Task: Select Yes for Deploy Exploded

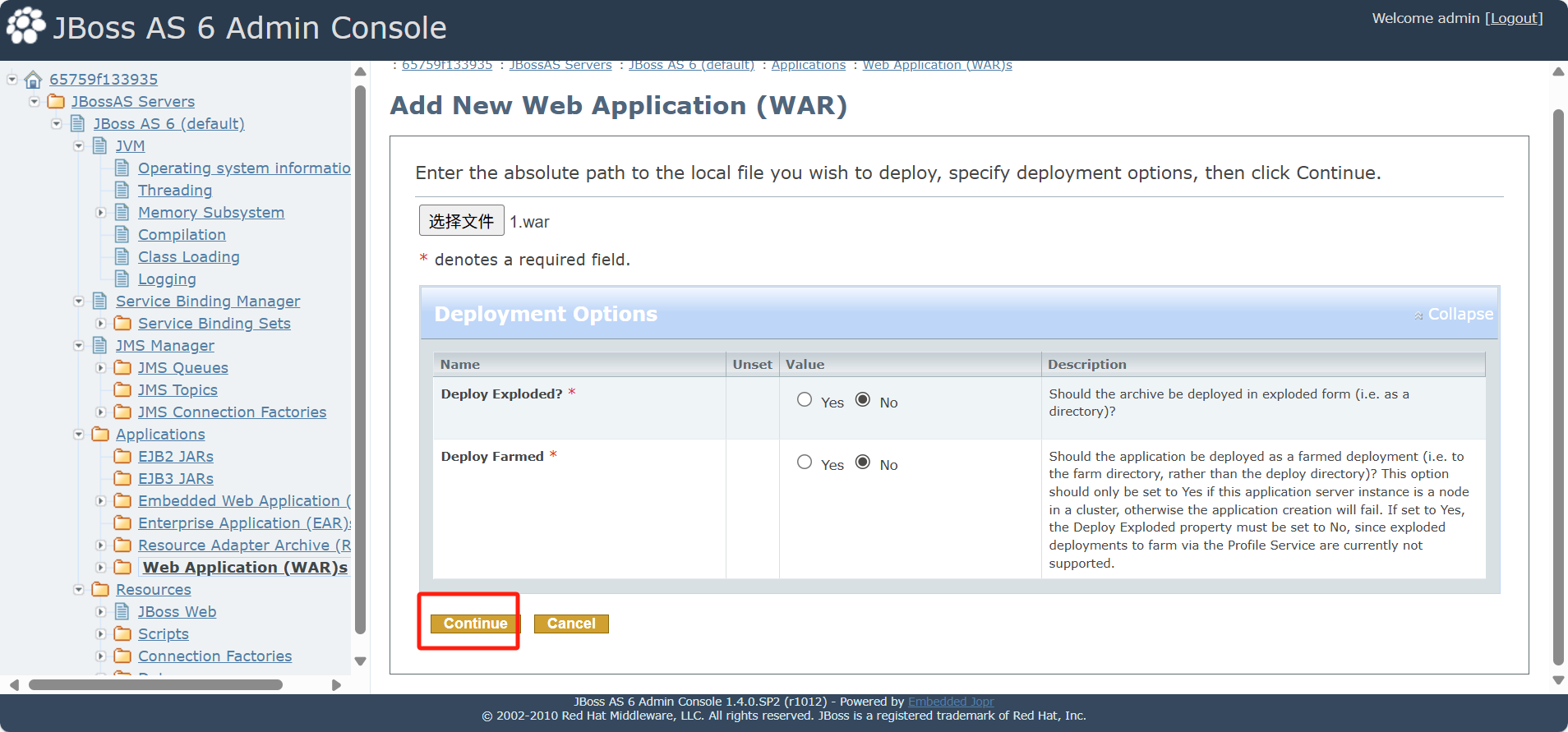Action: (x=805, y=400)
